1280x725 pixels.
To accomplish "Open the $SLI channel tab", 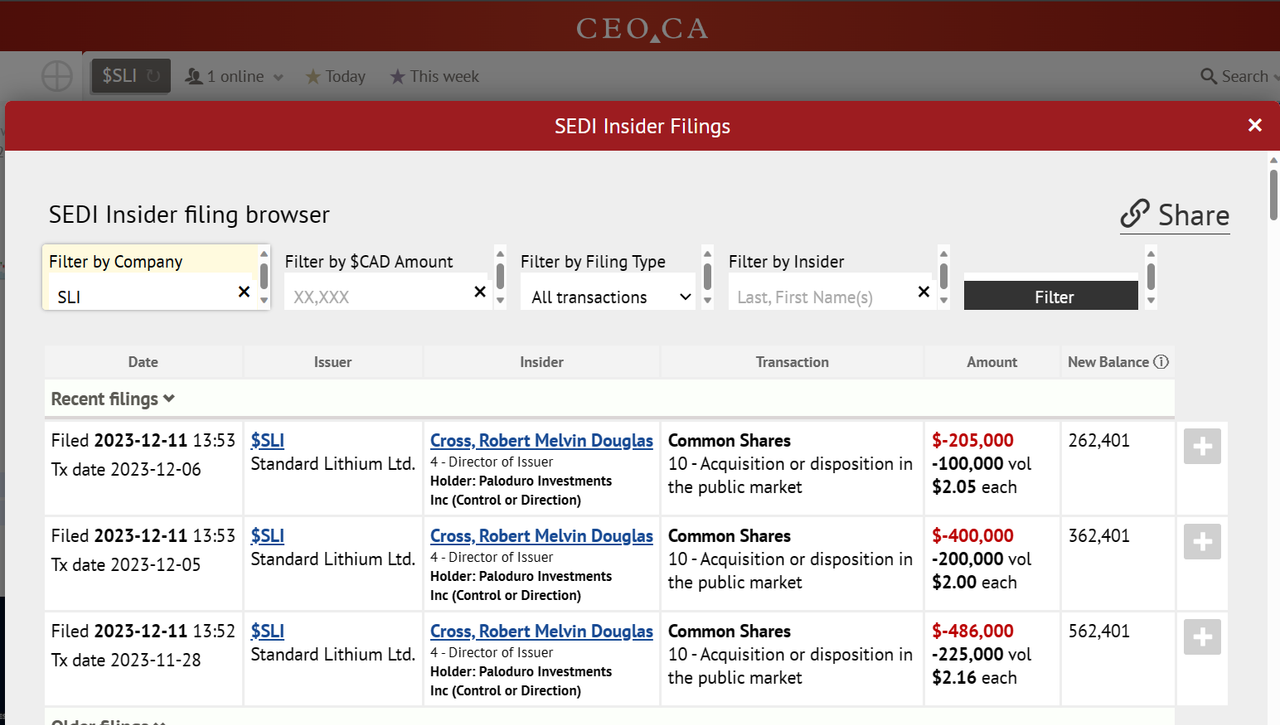I will pos(131,76).
